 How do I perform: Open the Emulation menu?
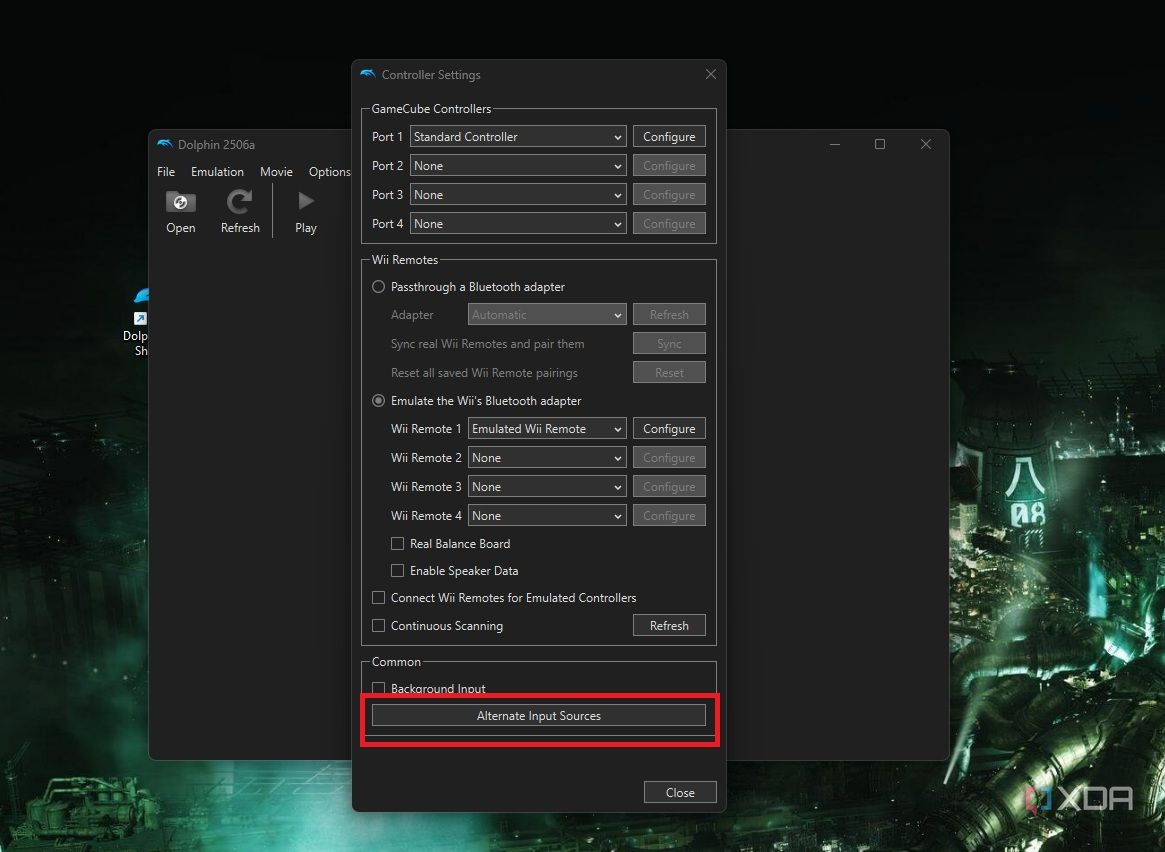pyautogui.click(x=217, y=172)
